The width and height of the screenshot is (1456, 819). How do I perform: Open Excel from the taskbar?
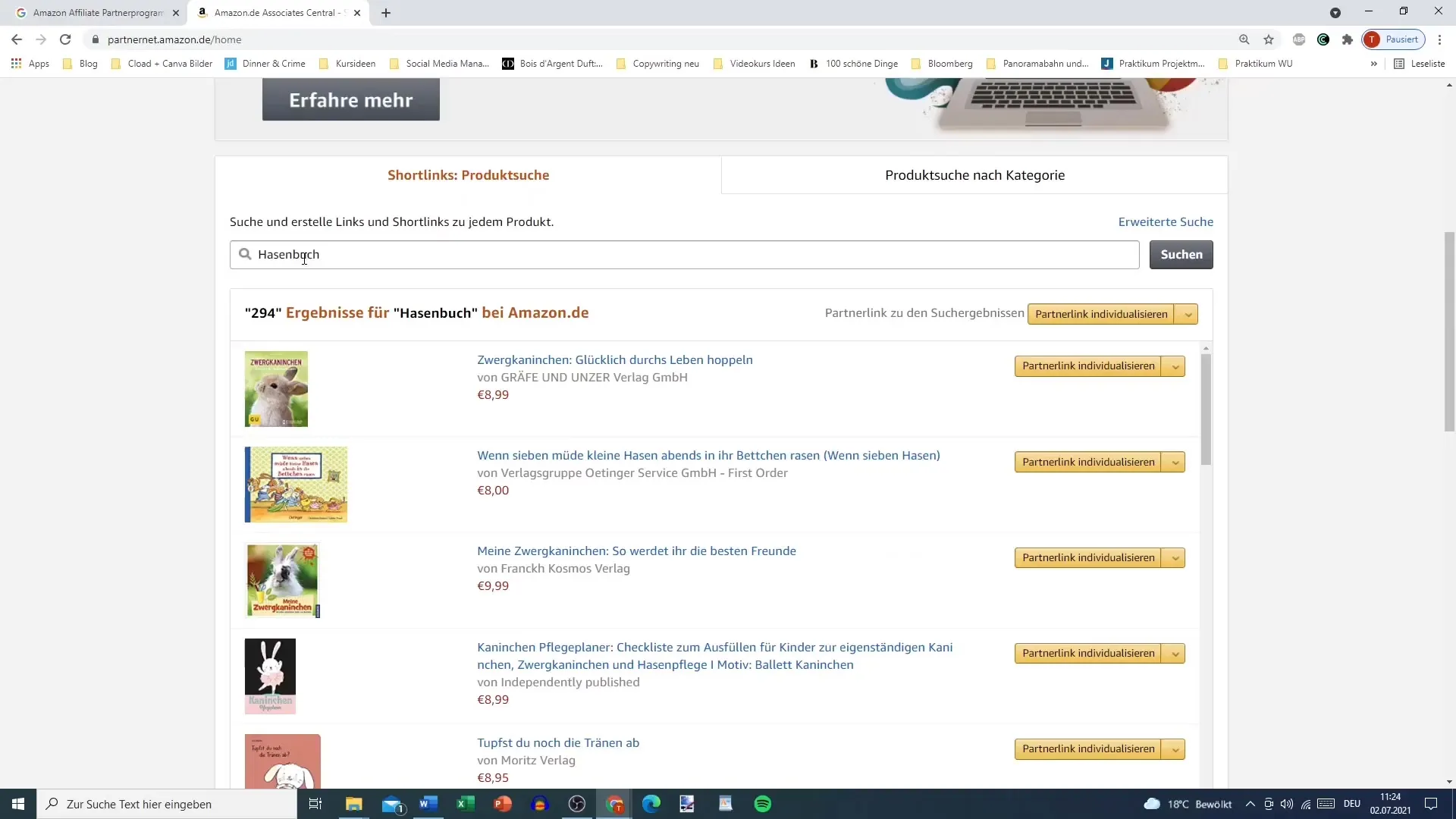click(x=466, y=804)
